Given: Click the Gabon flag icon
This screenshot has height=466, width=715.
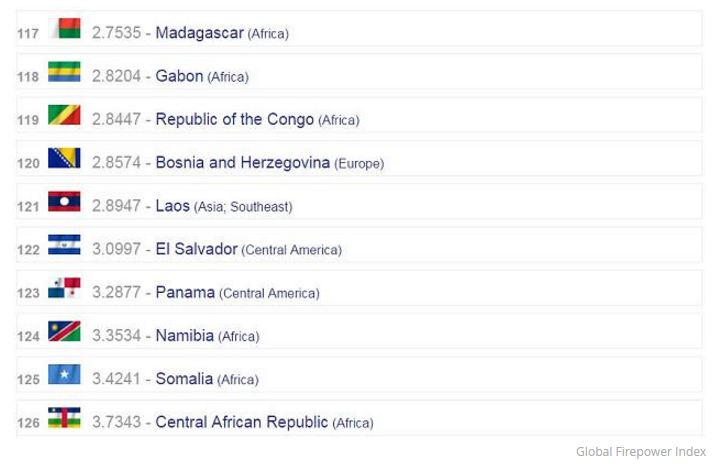Looking at the screenshot, I should pyautogui.click(x=64, y=72).
